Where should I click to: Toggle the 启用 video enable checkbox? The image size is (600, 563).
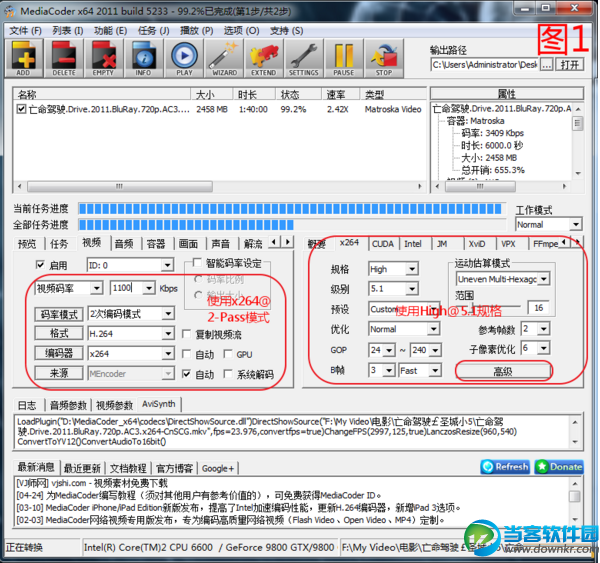[x=40, y=265]
